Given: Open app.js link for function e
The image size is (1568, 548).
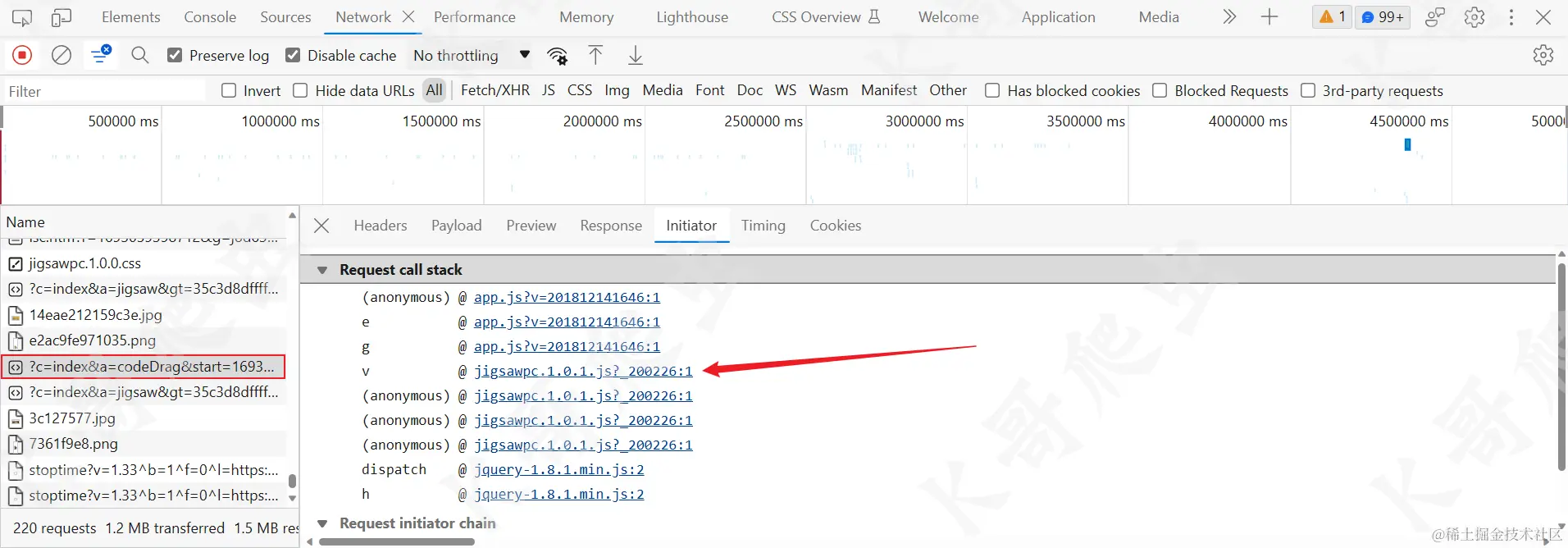Looking at the screenshot, I should coord(567,322).
